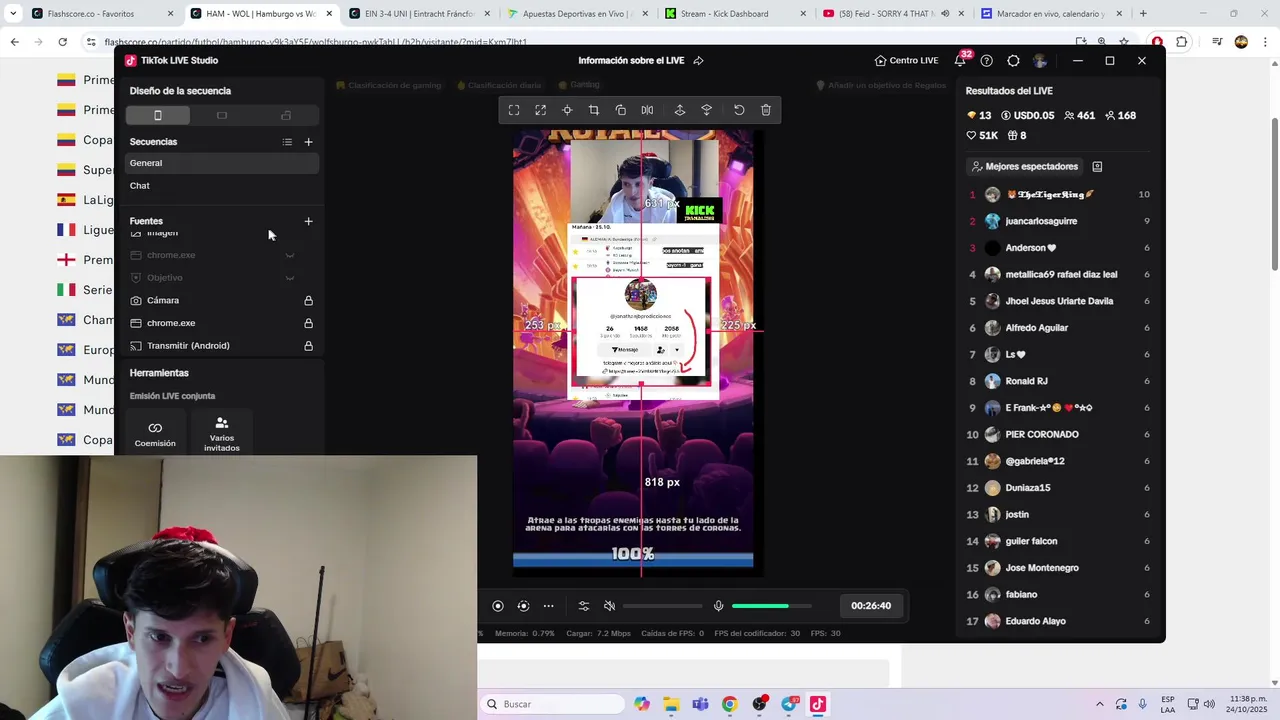Image resolution: width=1280 pixels, height=720 pixels.
Task: Select the General scene
Action: tap(222, 163)
